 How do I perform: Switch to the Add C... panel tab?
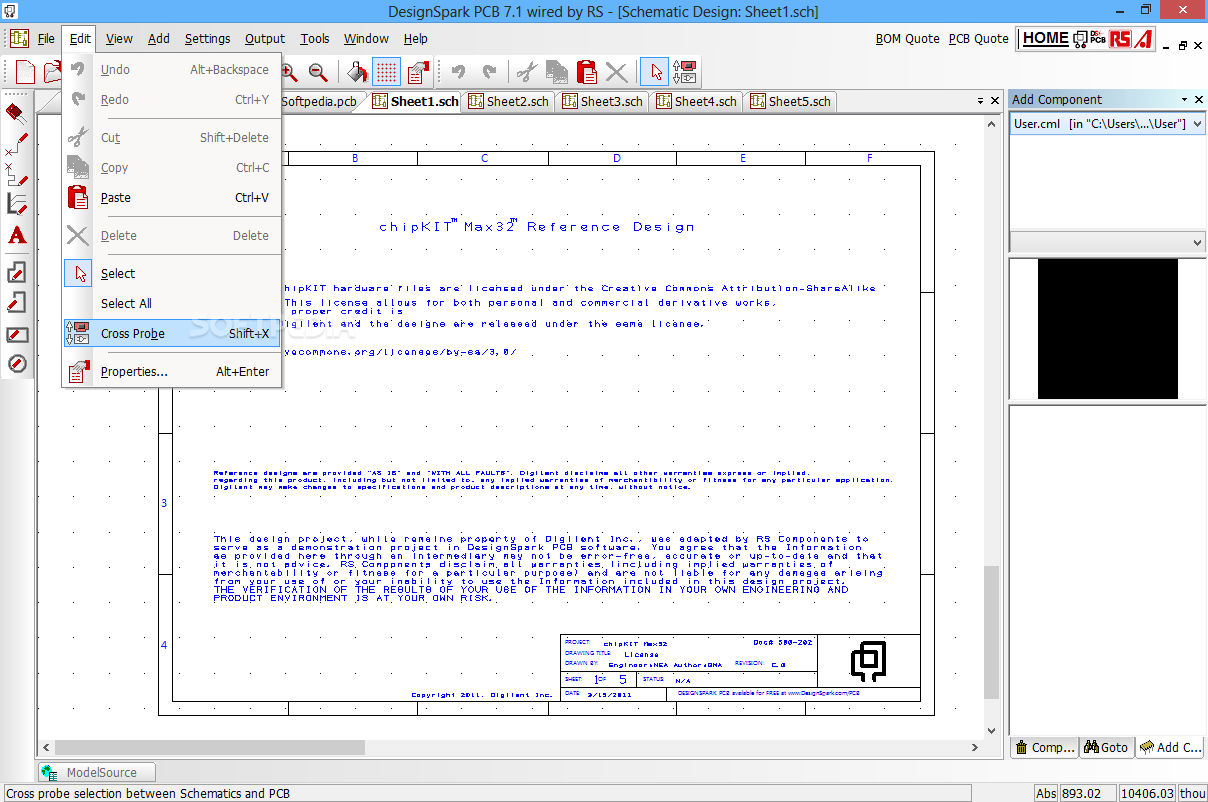click(x=1171, y=747)
